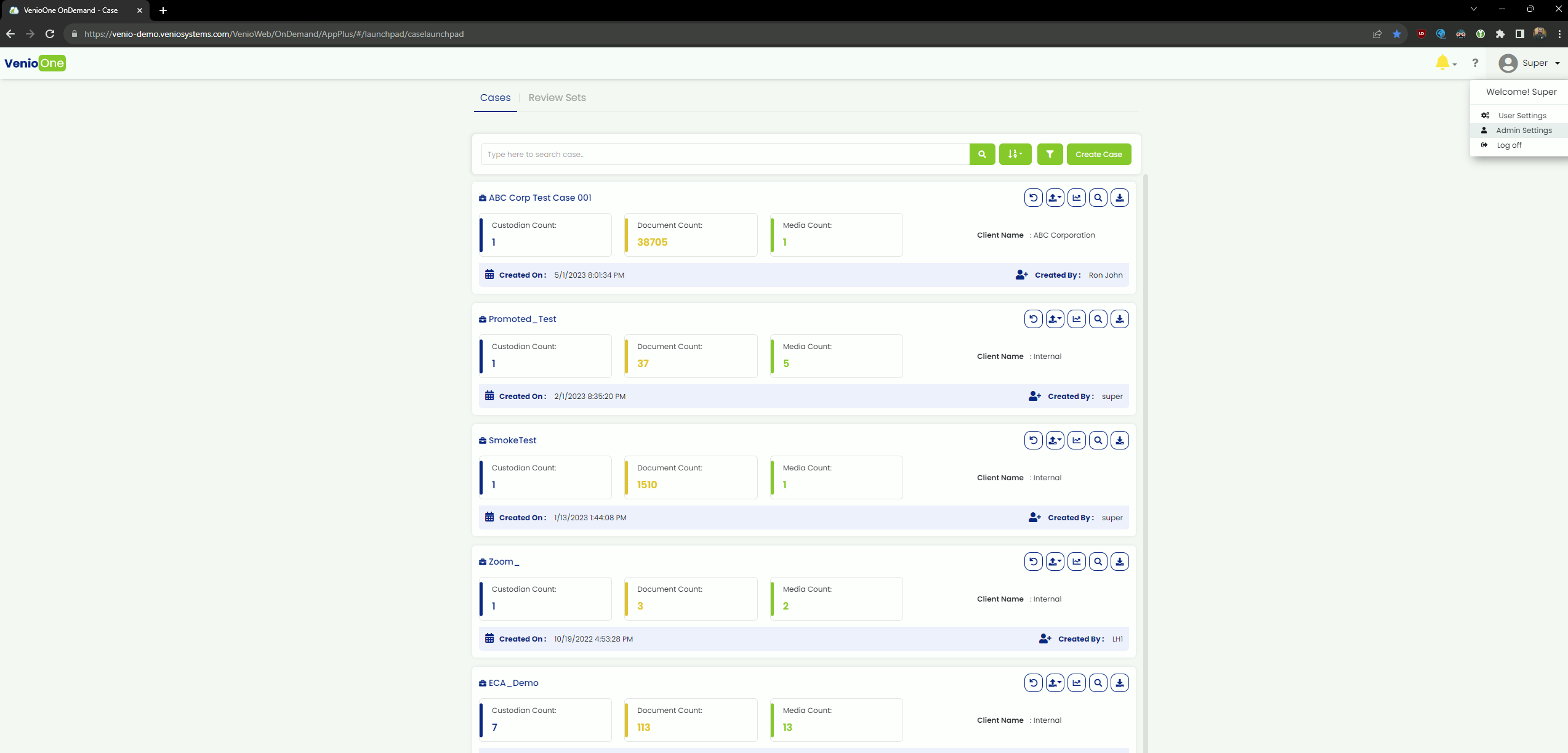1568x753 pixels.
Task: Open the ECA_Demo case link
Action: [513, 683]
